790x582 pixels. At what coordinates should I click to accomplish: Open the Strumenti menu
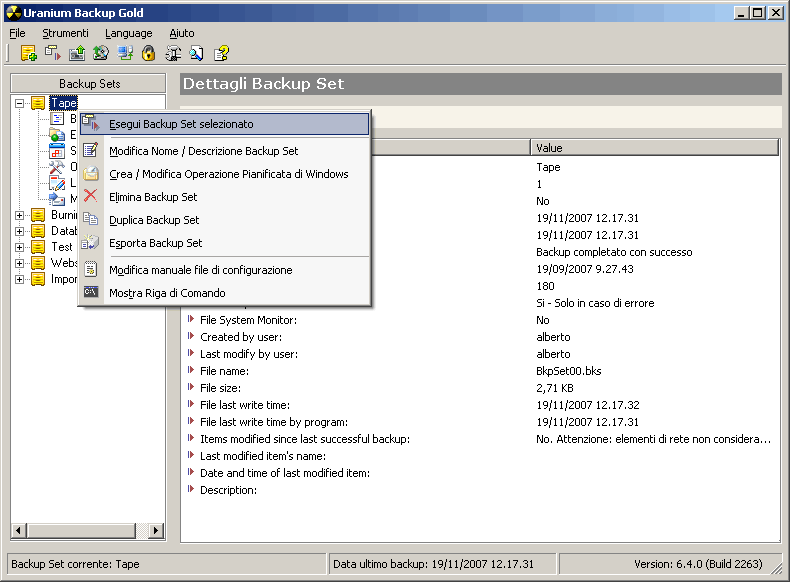tap(65, 33)
